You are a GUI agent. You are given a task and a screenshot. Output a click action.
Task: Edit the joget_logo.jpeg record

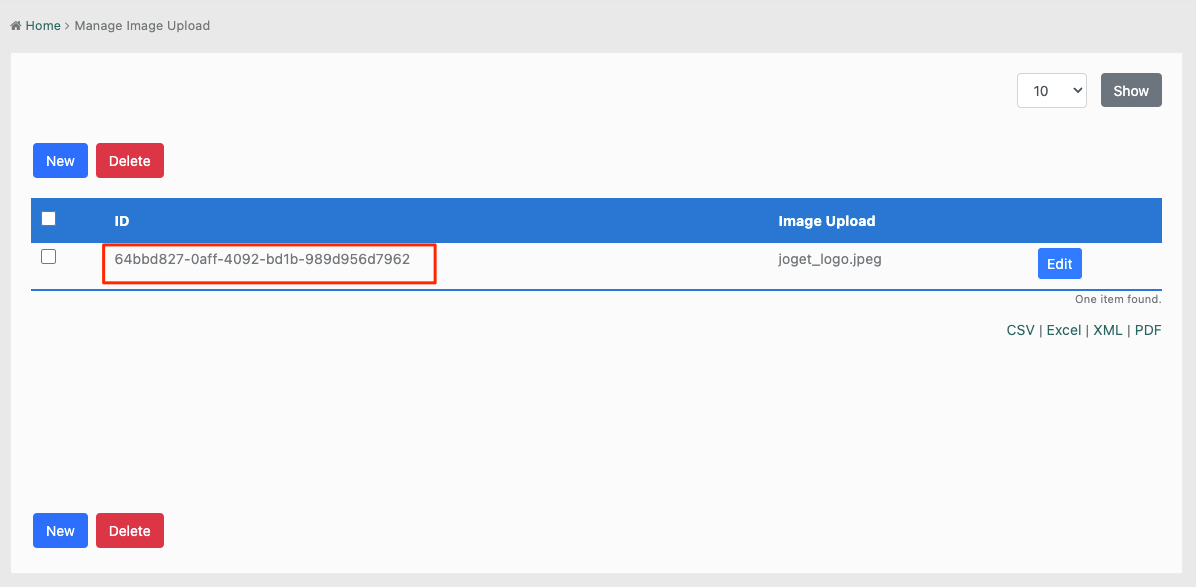[1059, 264]
